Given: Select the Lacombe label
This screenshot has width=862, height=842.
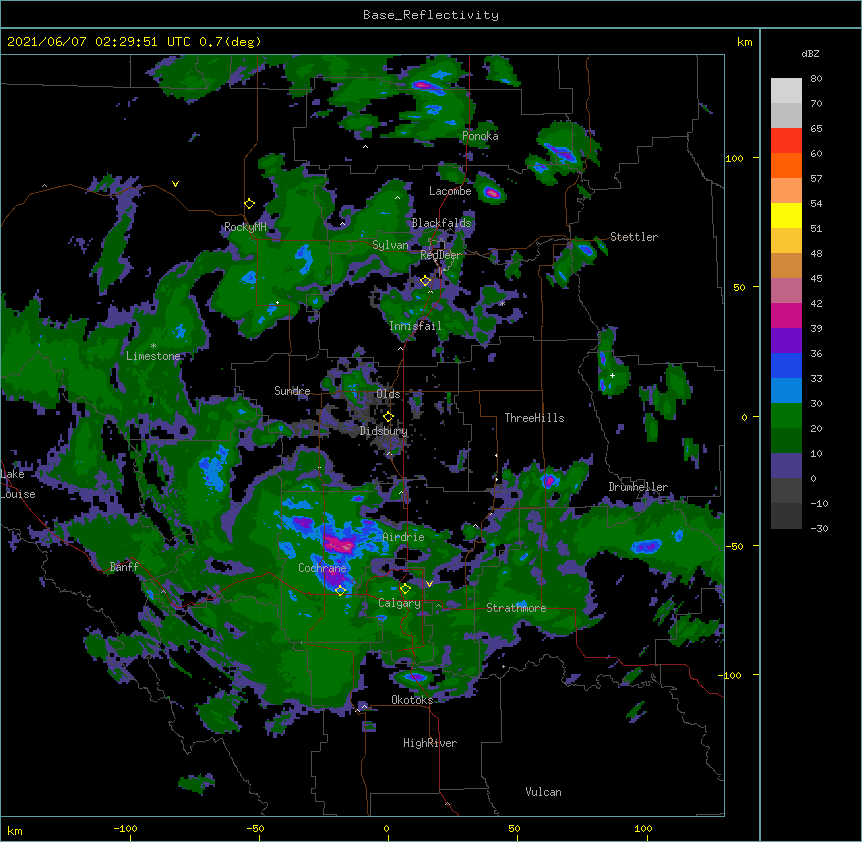Looking at the screenshot, I should coord(450,191).
